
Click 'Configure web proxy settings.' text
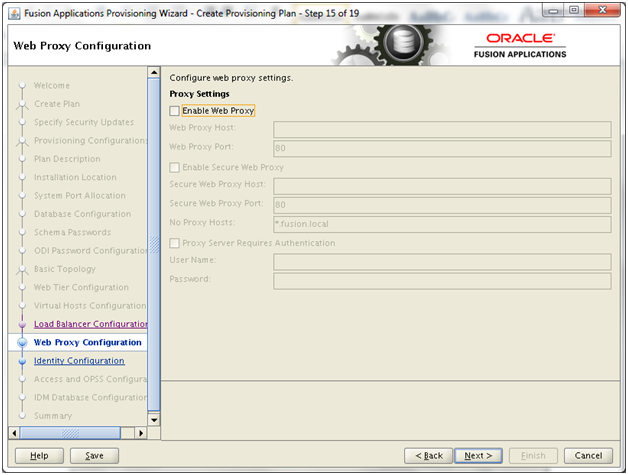(x=231, y=78)
